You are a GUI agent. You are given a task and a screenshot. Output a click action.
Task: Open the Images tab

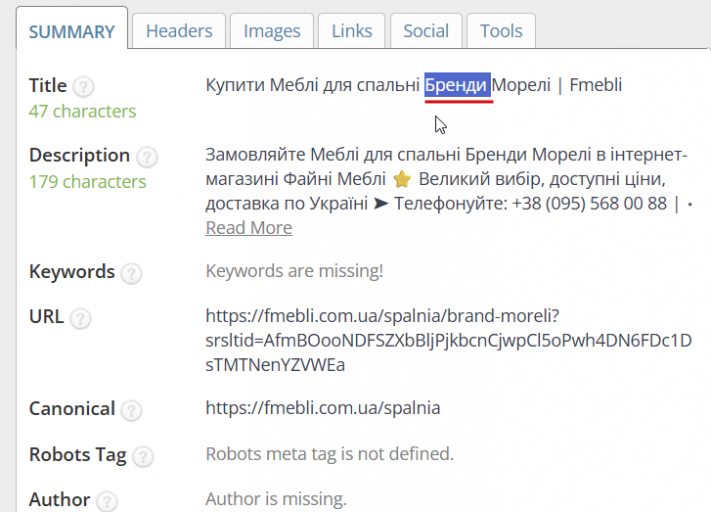[272, 31]
